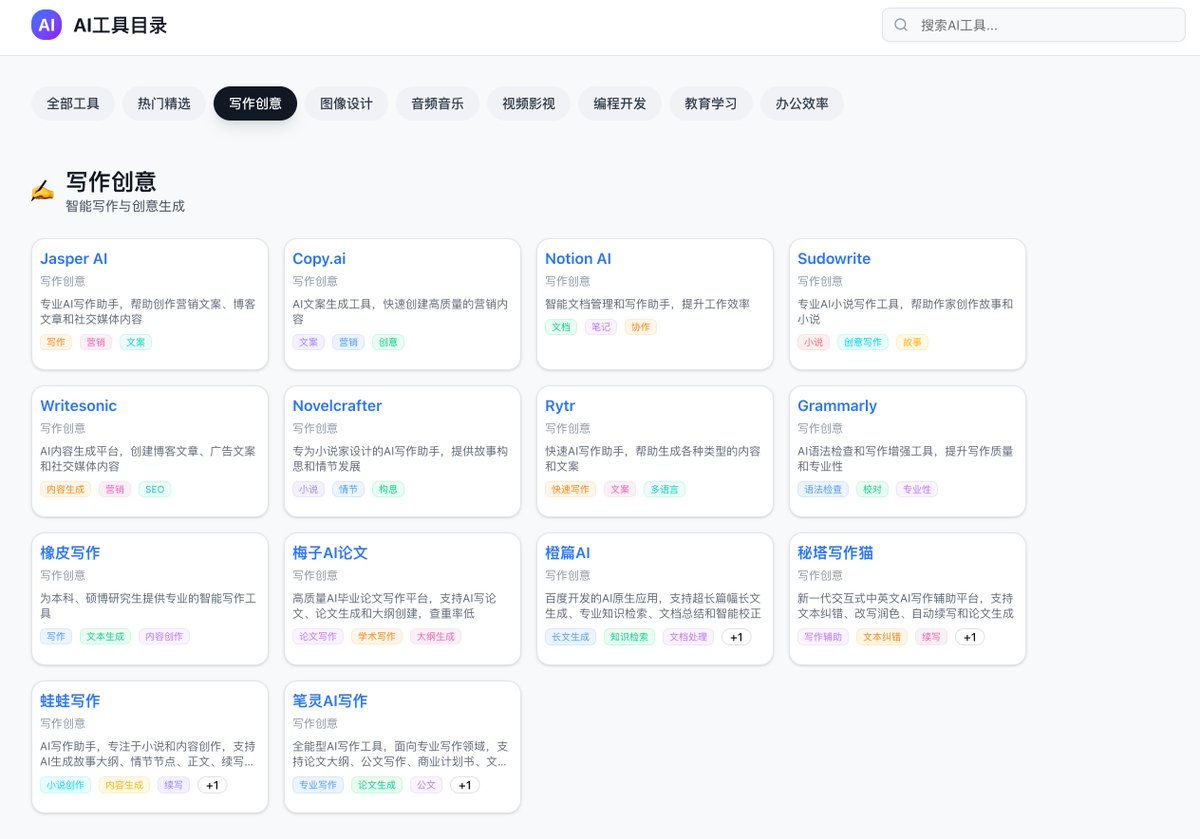Image resolution: width=1200 pixels, height=839 pixels.
Task: Switch to the 图像设计 tab
Action: [x=346, y=103]
